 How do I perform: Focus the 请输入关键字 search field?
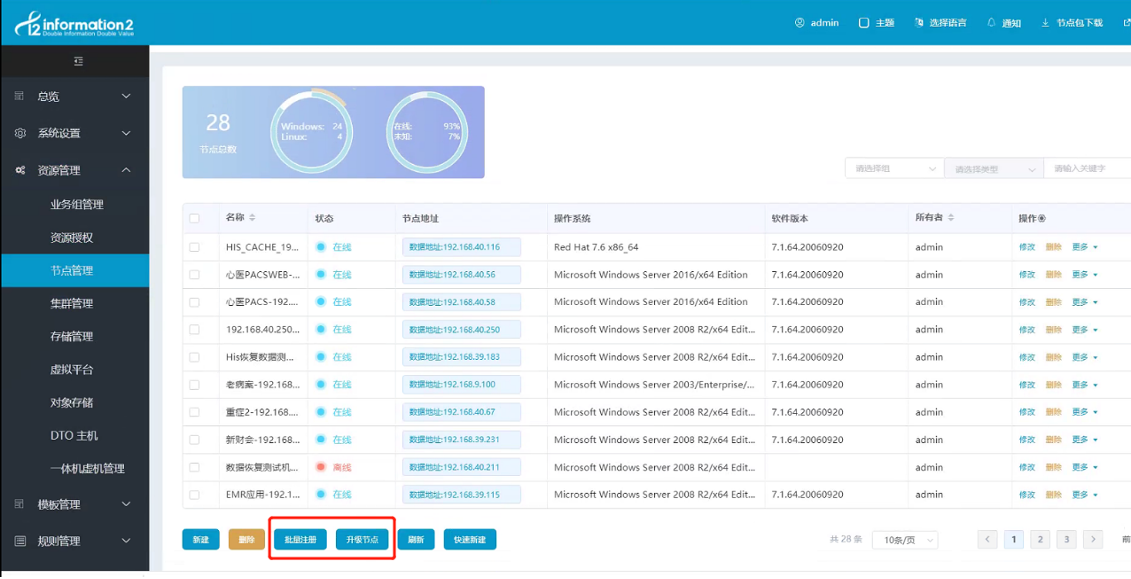tap(1087, 169)
